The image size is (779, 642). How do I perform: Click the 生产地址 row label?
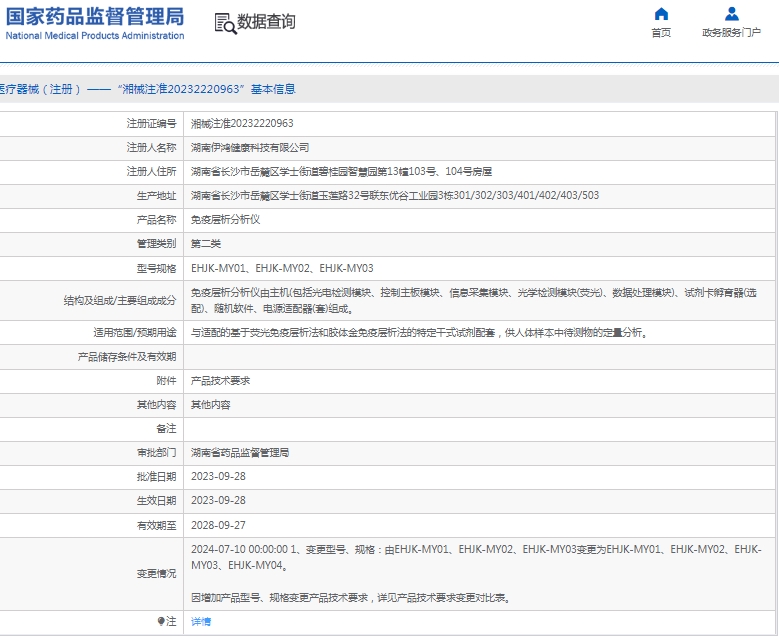[156, 196]
